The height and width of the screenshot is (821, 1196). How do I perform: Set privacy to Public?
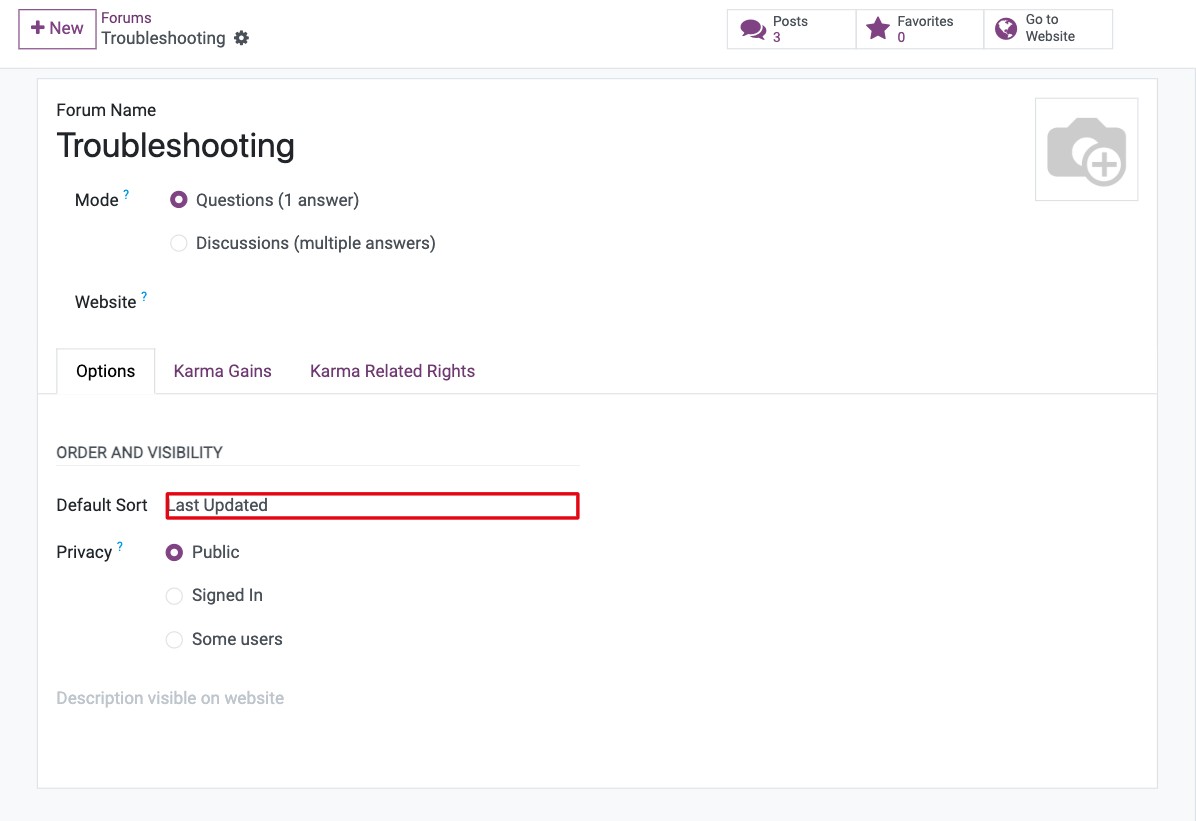pos(174,552)
